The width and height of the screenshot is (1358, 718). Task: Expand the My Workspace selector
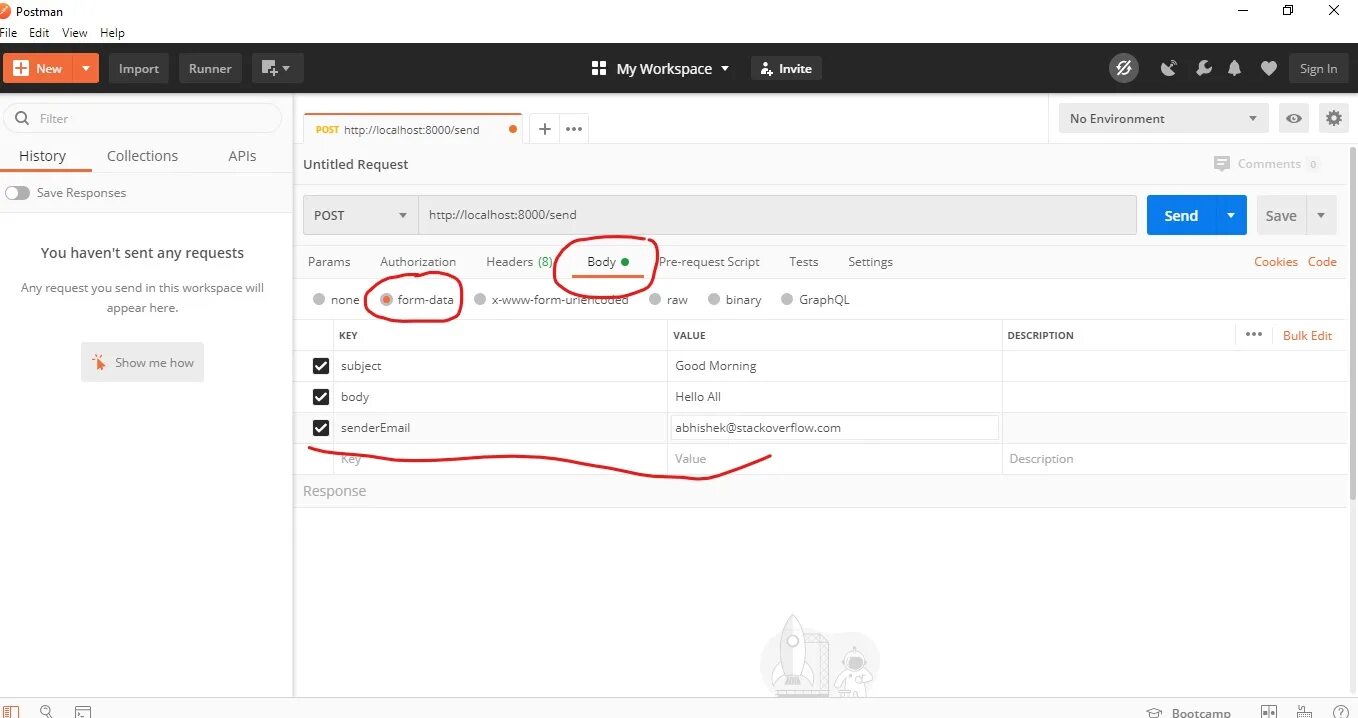(661, 68)
